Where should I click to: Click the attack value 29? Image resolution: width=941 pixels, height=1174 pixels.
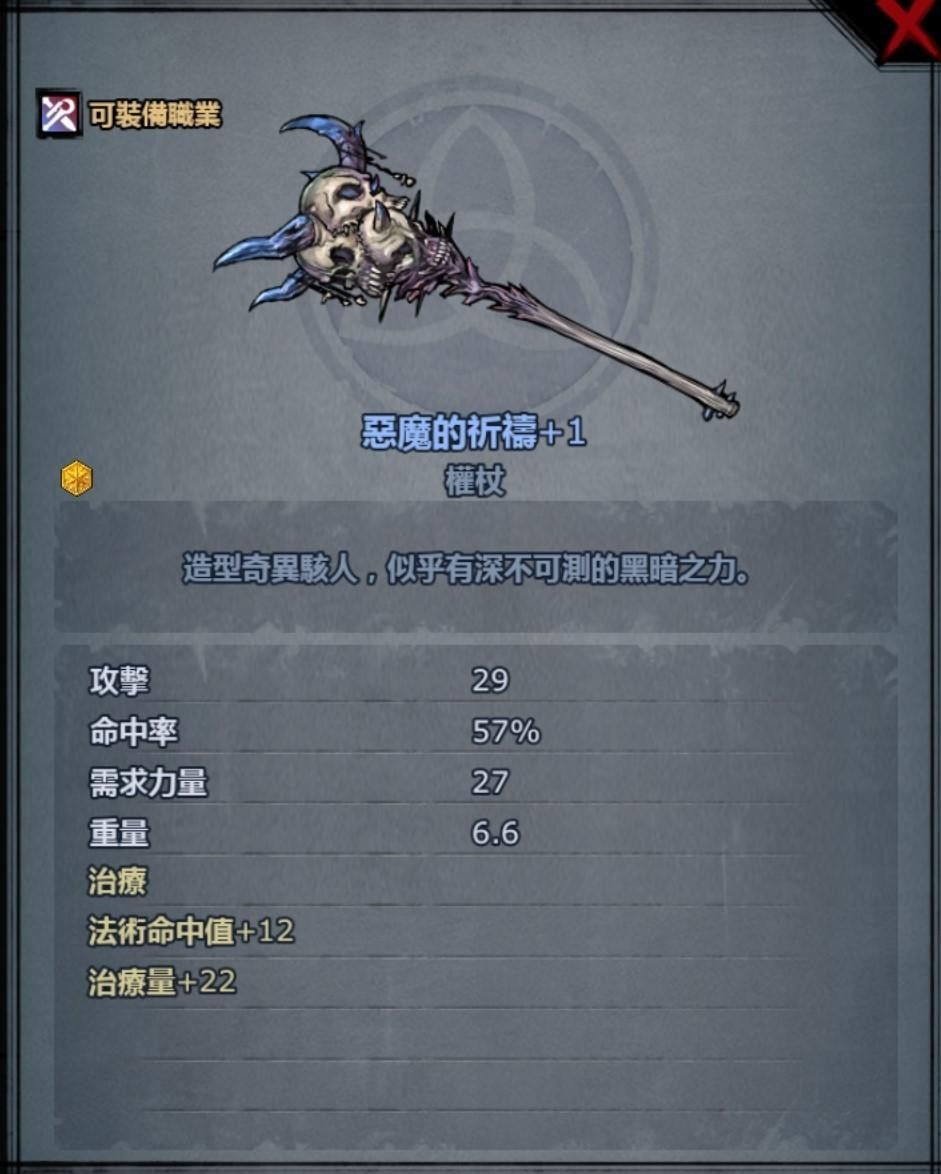coord(490,681)
